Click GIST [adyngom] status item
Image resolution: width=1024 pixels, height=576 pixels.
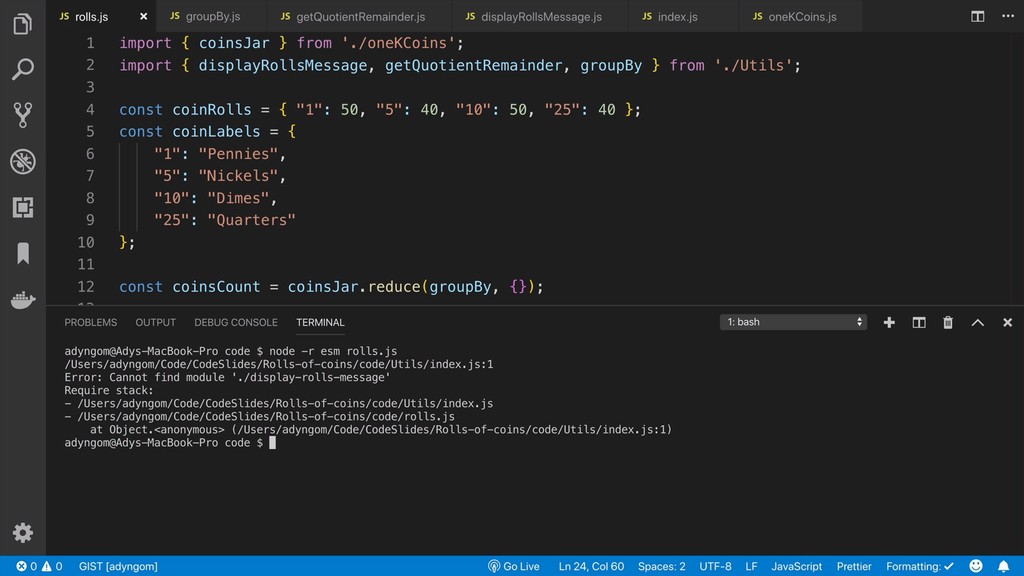pyautogui.click(x=118, y=566)
